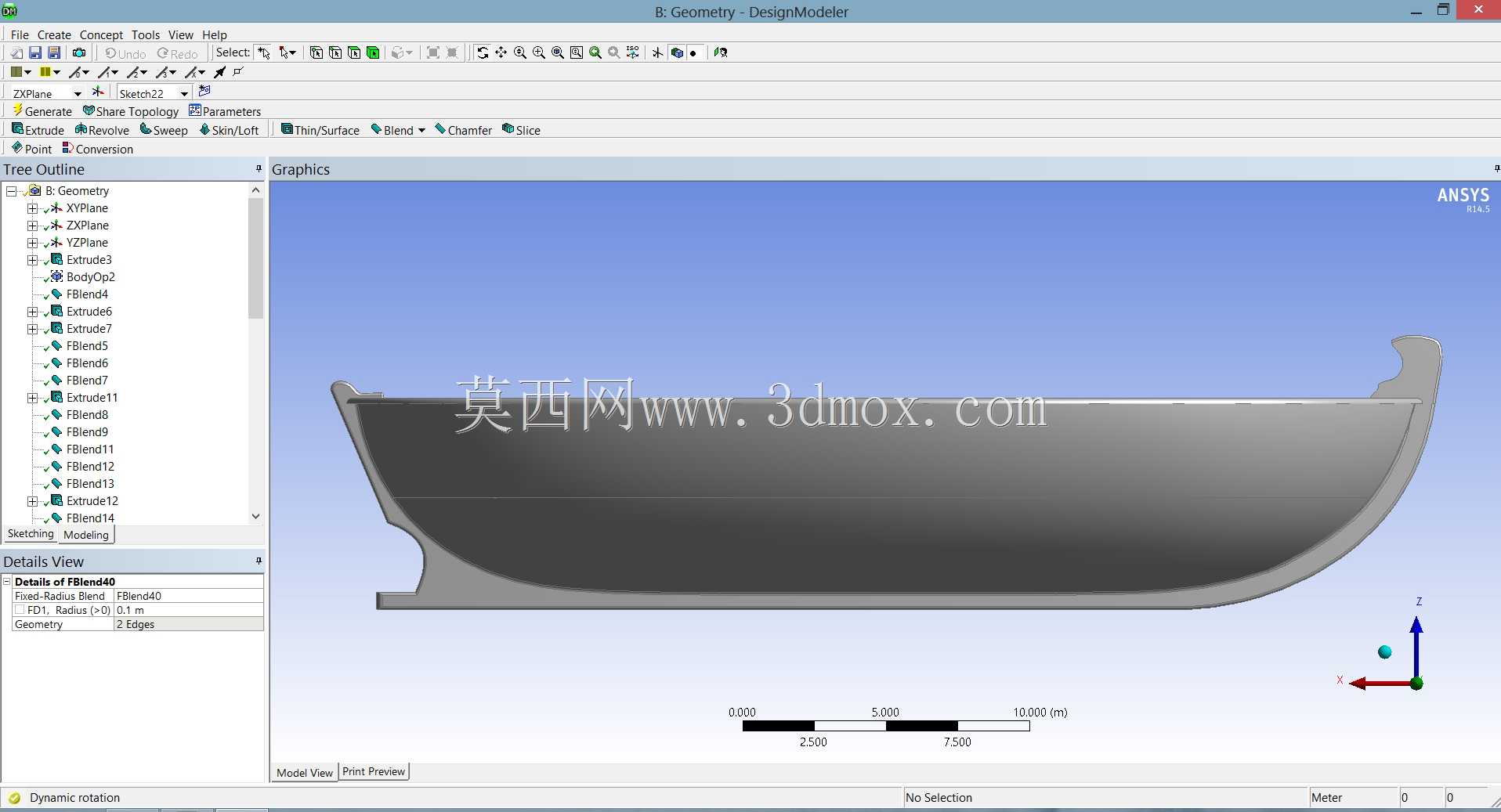Expand the Extrude11 tree node
1501x812 pixels.
point(32,398)
